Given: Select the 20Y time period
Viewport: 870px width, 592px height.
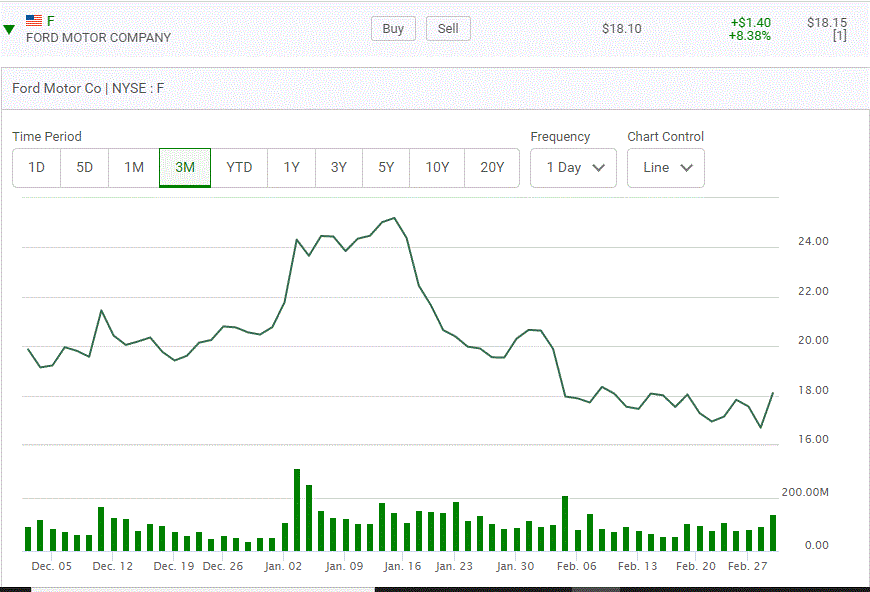Looking at the screenshot, I should click(x=492, y=168).
